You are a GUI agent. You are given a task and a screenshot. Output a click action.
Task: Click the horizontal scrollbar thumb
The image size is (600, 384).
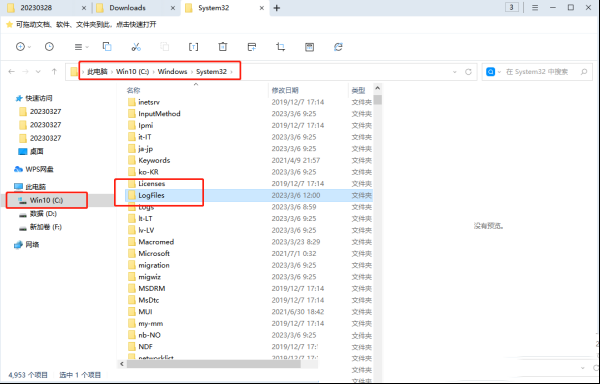(x=214, y=364)
